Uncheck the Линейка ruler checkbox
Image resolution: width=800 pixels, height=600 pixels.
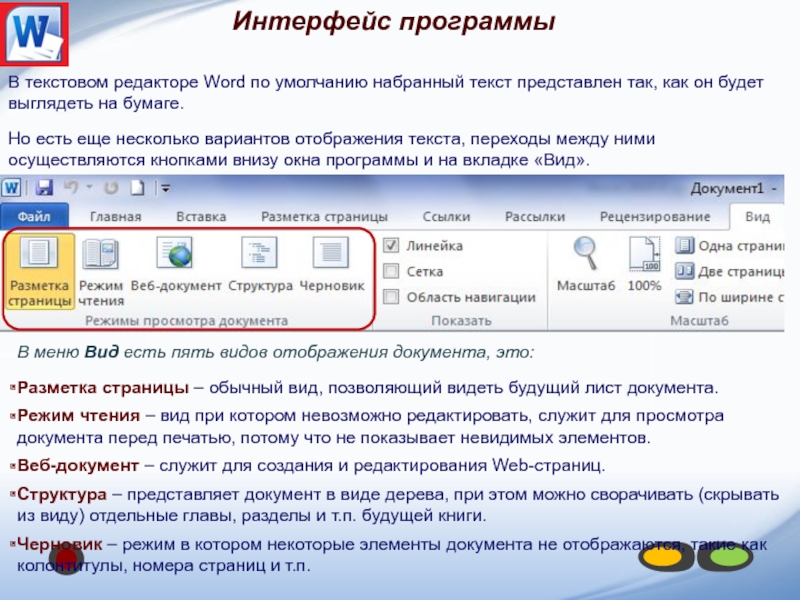pos(392,245)
